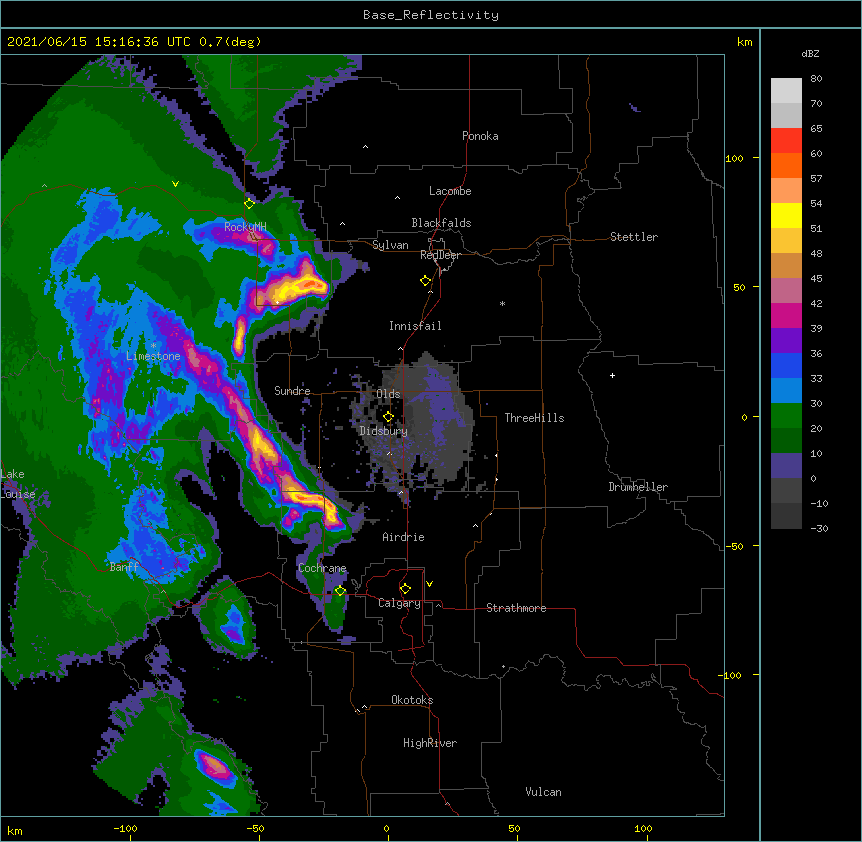The height and width of the screenshot is (842, 862).
Task: Click the Airdrie city label
Action: (403, 537)
